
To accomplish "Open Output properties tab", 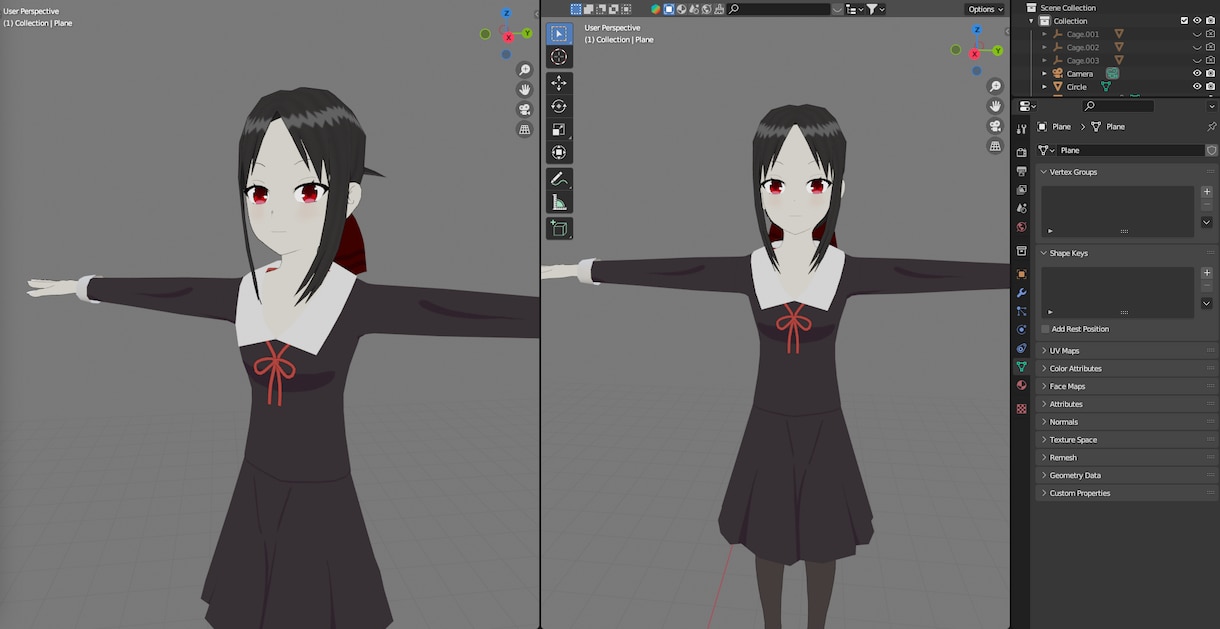I will click(x=1021, y=171).
